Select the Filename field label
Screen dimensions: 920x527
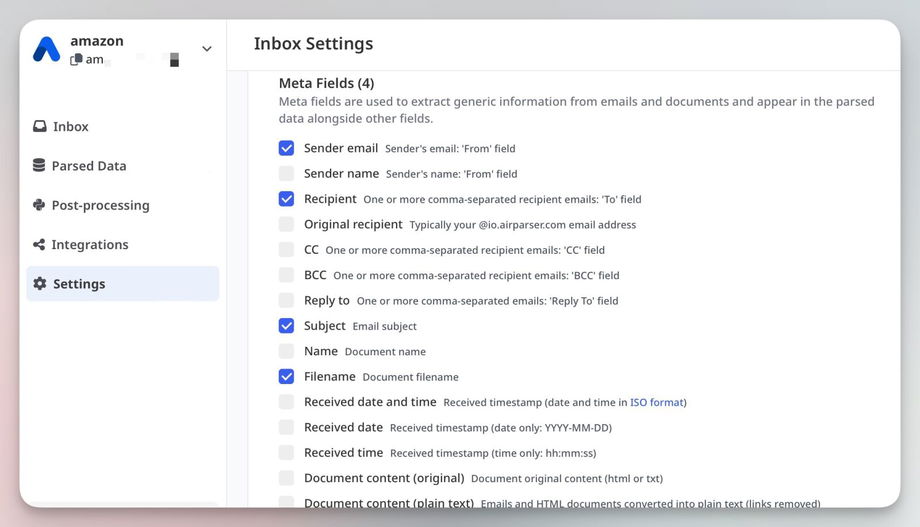click(x=330, y=377)
